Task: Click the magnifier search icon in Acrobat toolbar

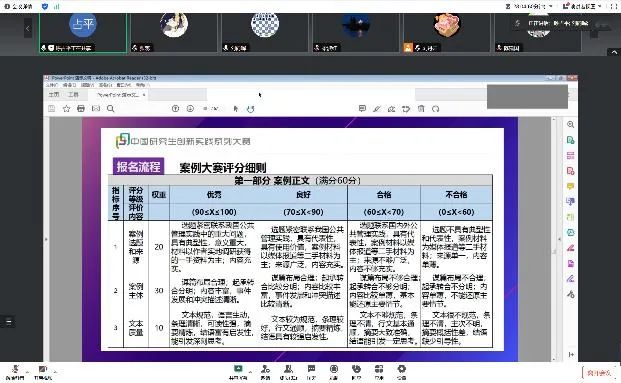Action: [x=110, y=109]
